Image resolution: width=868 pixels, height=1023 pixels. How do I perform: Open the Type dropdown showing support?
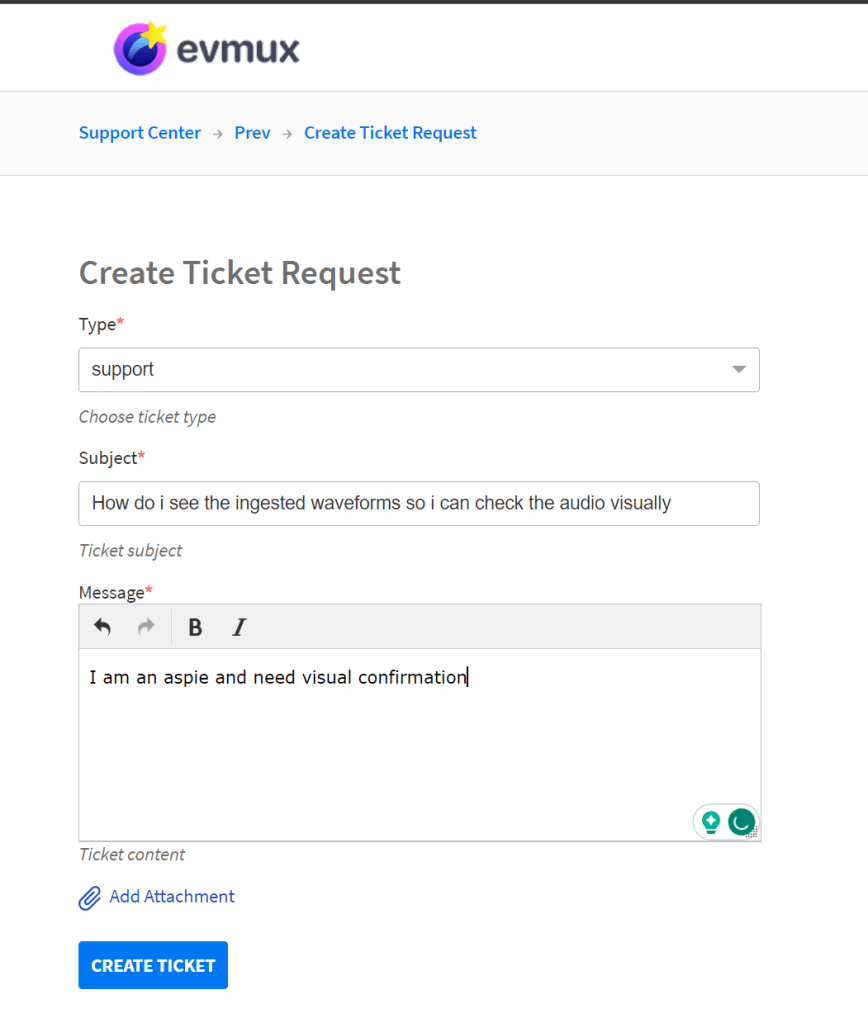click(419, 370)
